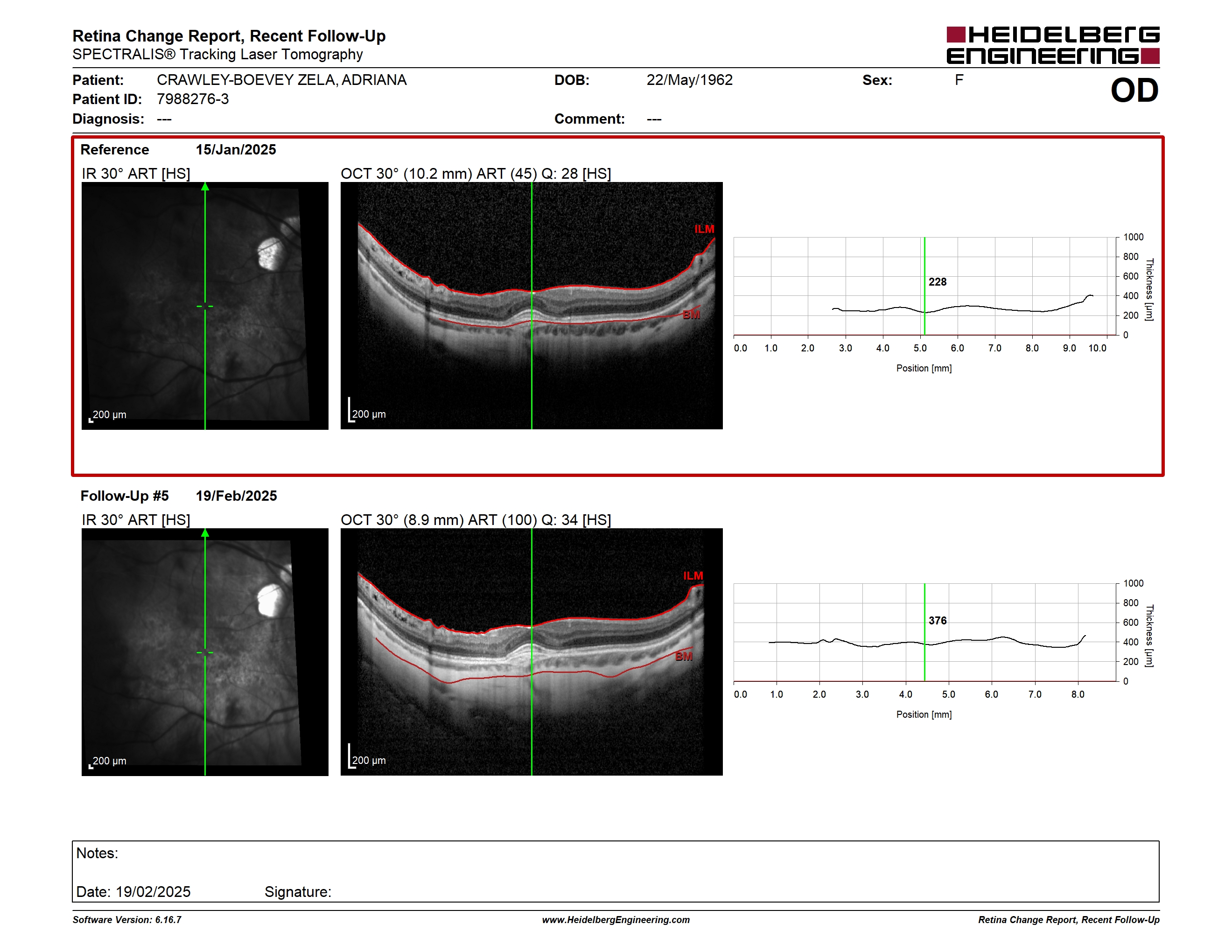The height and width of the screenshot is (952, 1232).
Task: Click the BM label on reference OCT scan
Action: click(691, 315)
